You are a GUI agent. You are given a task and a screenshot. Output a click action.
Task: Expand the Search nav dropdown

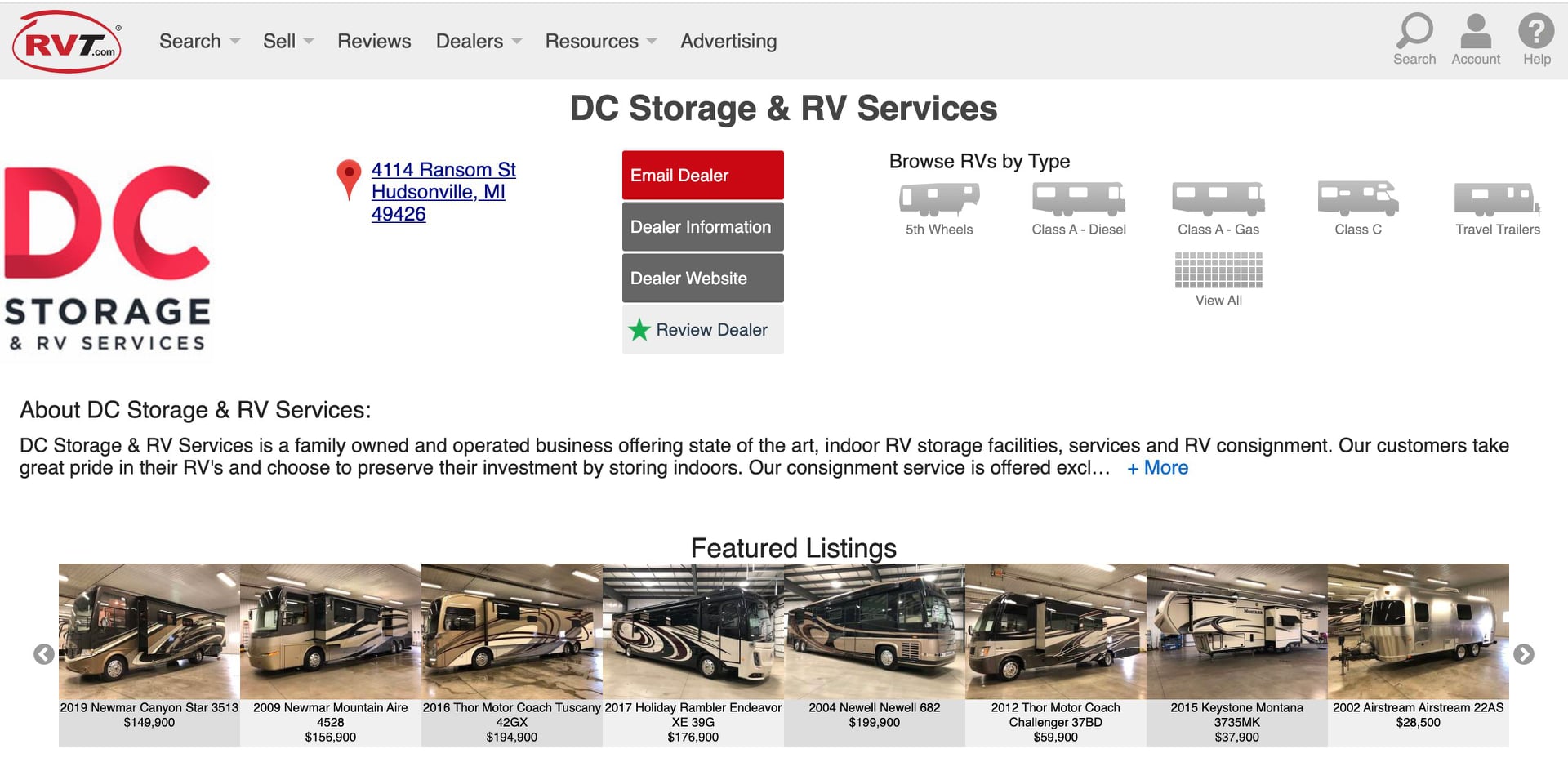[199, 41]
